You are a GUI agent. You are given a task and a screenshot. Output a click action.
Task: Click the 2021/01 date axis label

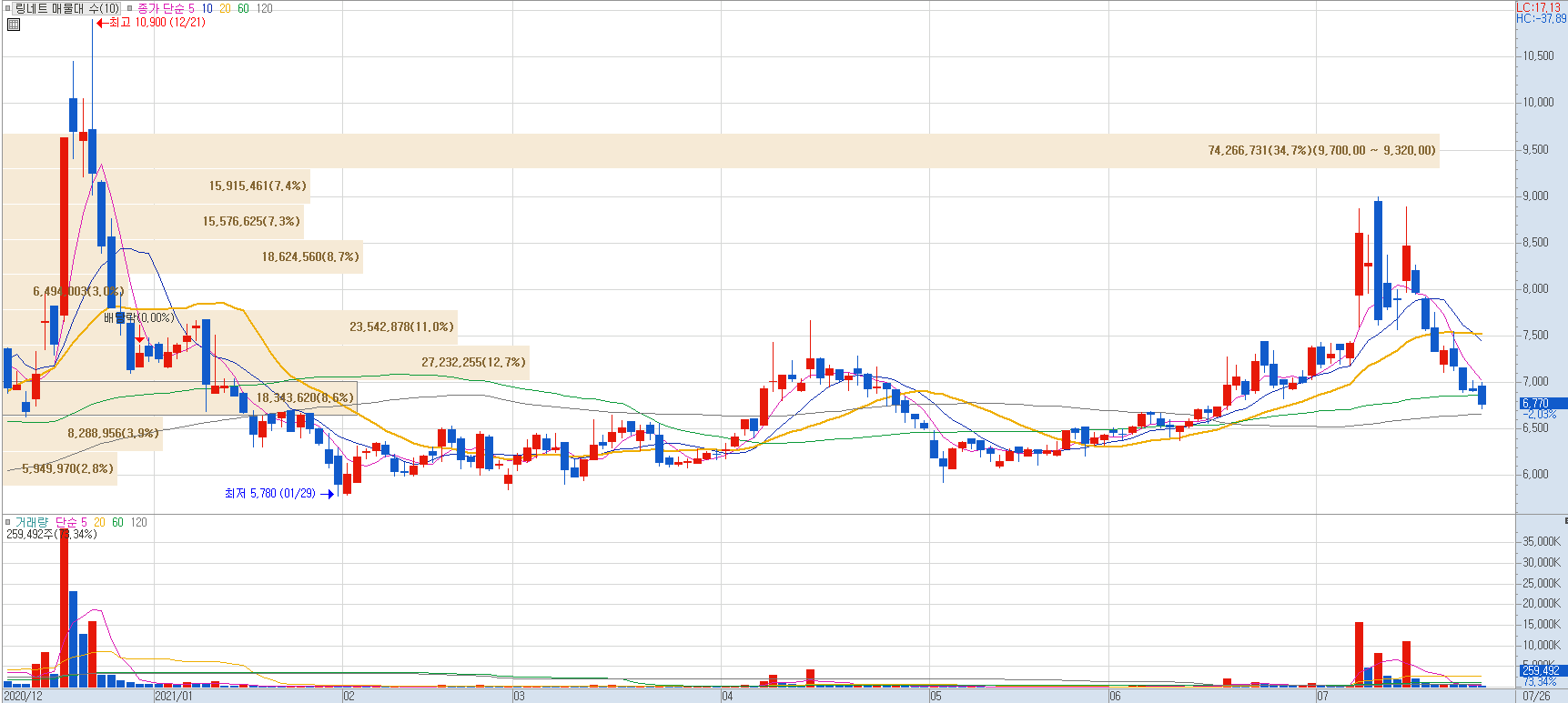(x=174, y=696)
